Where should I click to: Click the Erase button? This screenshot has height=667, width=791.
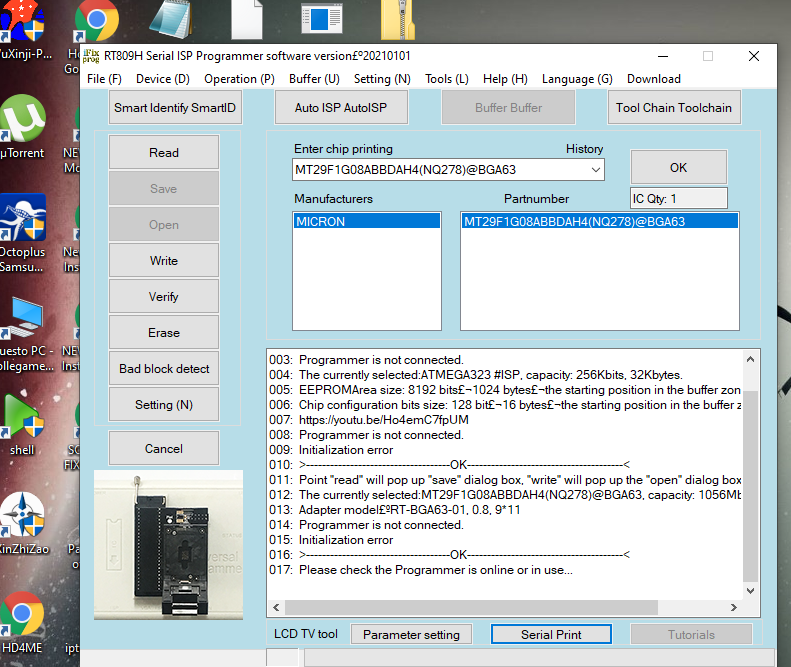click(x=164, y=332)
